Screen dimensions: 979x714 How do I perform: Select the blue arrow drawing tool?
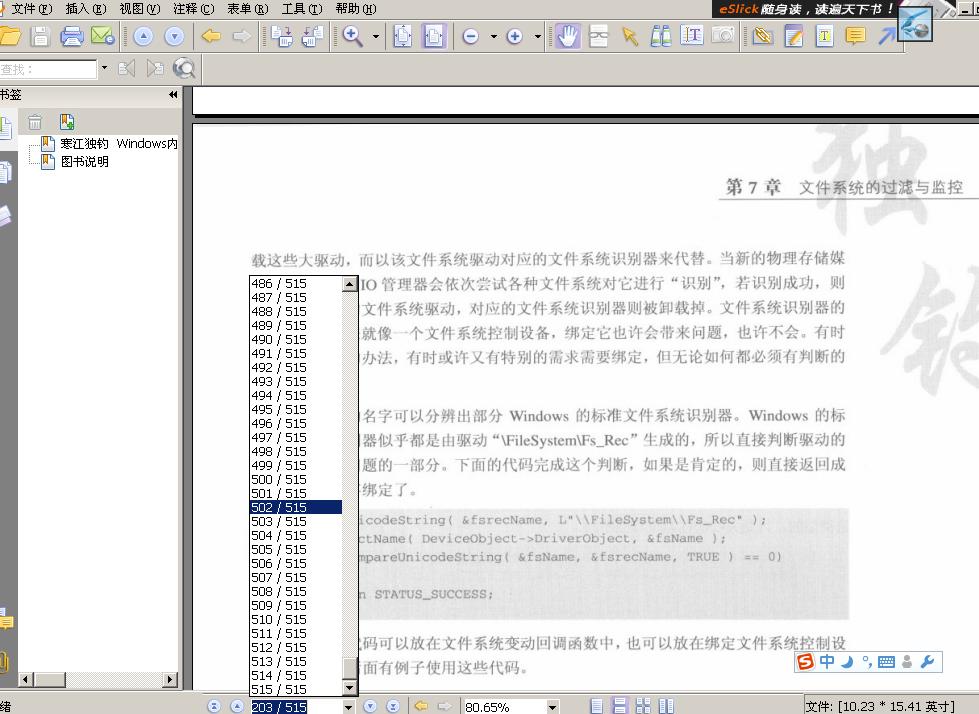pyautogui.click(x=886, y=36)
